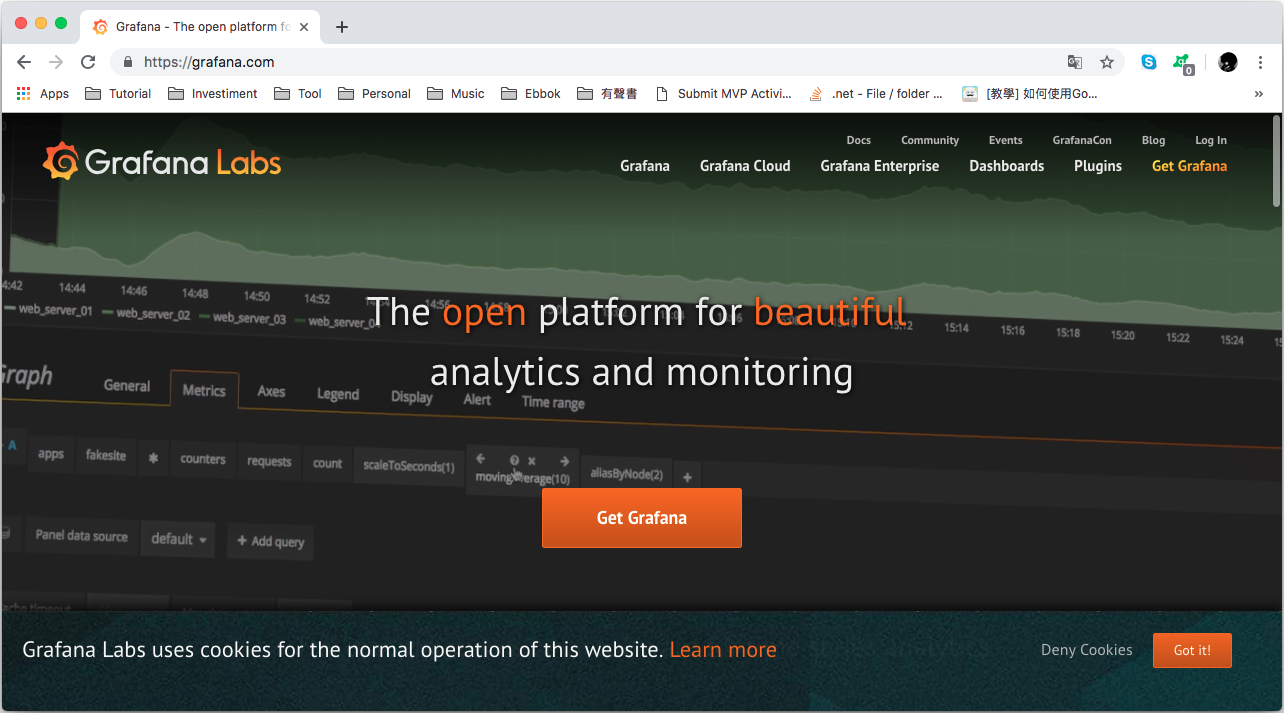
Task: Click the Grafana Labs logo
Action: (162, 162)
